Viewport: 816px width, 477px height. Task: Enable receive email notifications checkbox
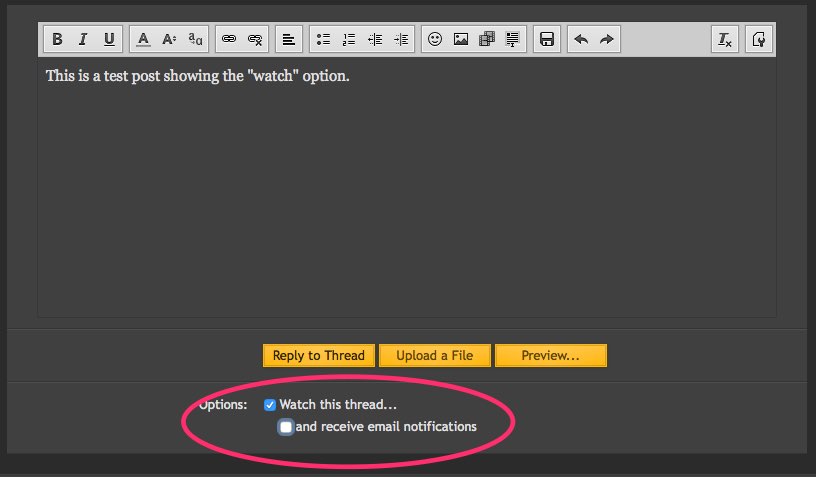[286, 427]
